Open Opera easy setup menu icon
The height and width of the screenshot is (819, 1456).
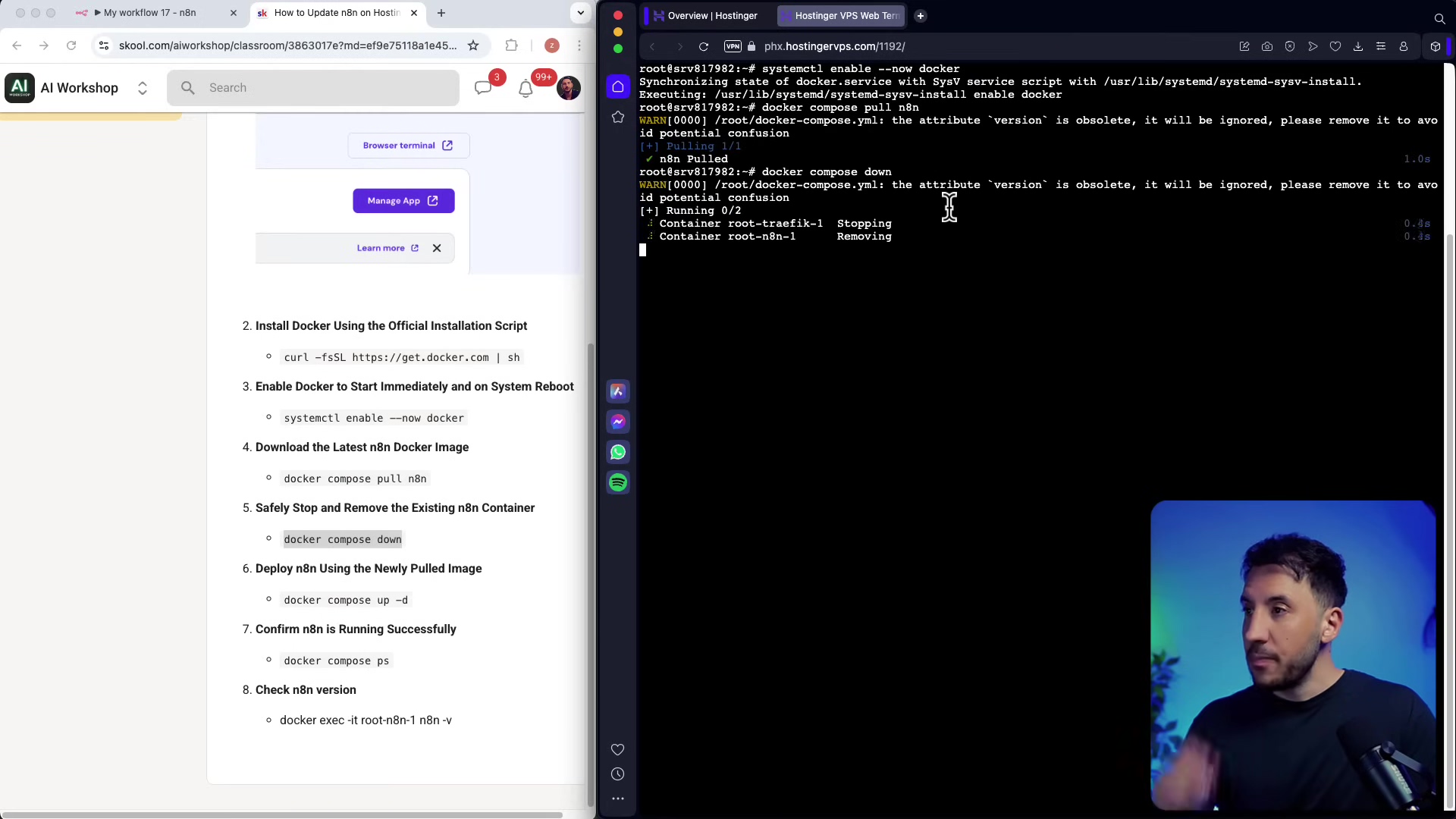pyautogui.click(x=1381, y=46)
